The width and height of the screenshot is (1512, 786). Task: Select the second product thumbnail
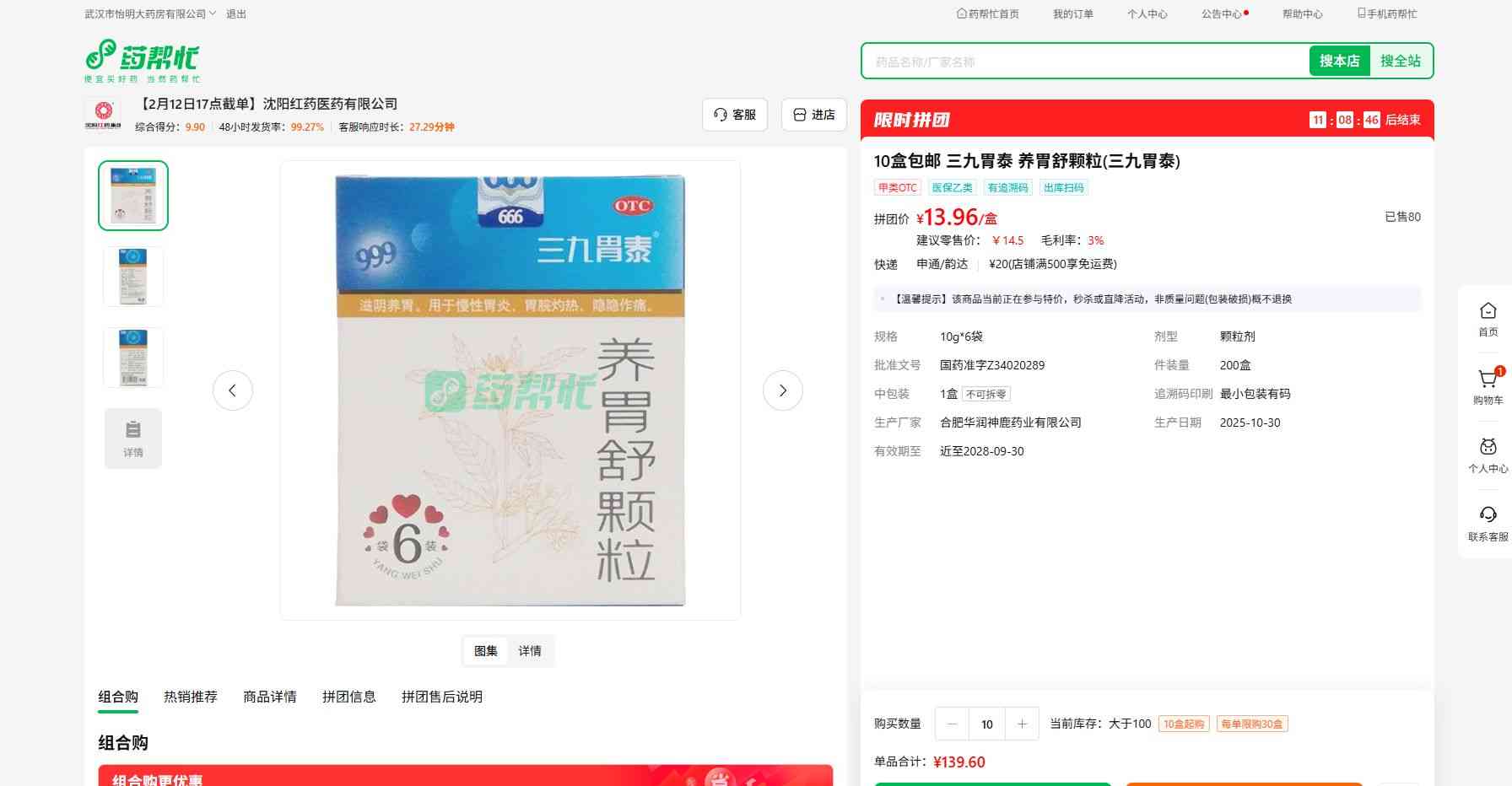(x=133, y=276)
